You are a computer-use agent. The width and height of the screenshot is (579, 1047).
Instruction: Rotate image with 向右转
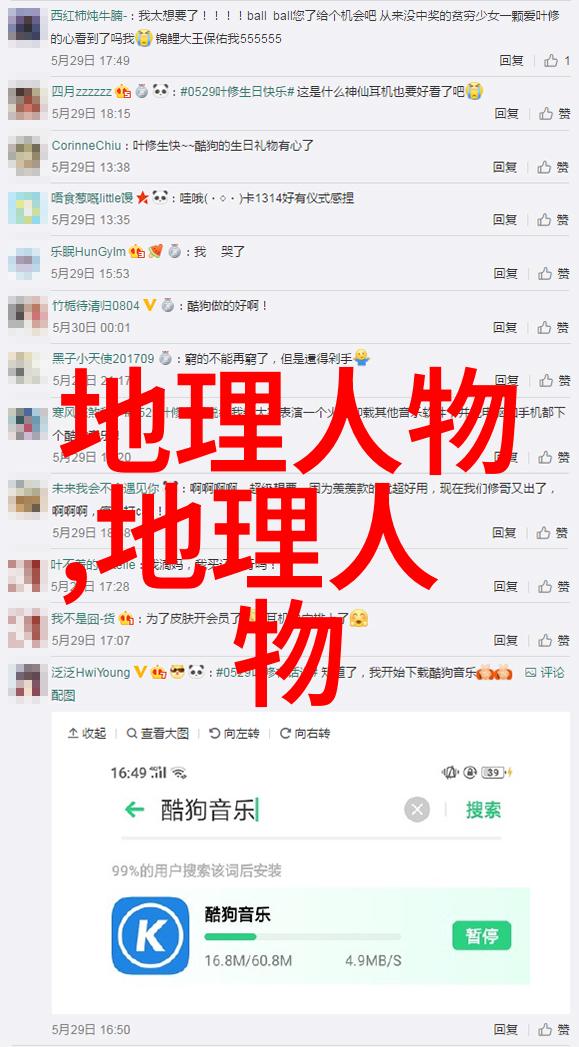point(305,733)
